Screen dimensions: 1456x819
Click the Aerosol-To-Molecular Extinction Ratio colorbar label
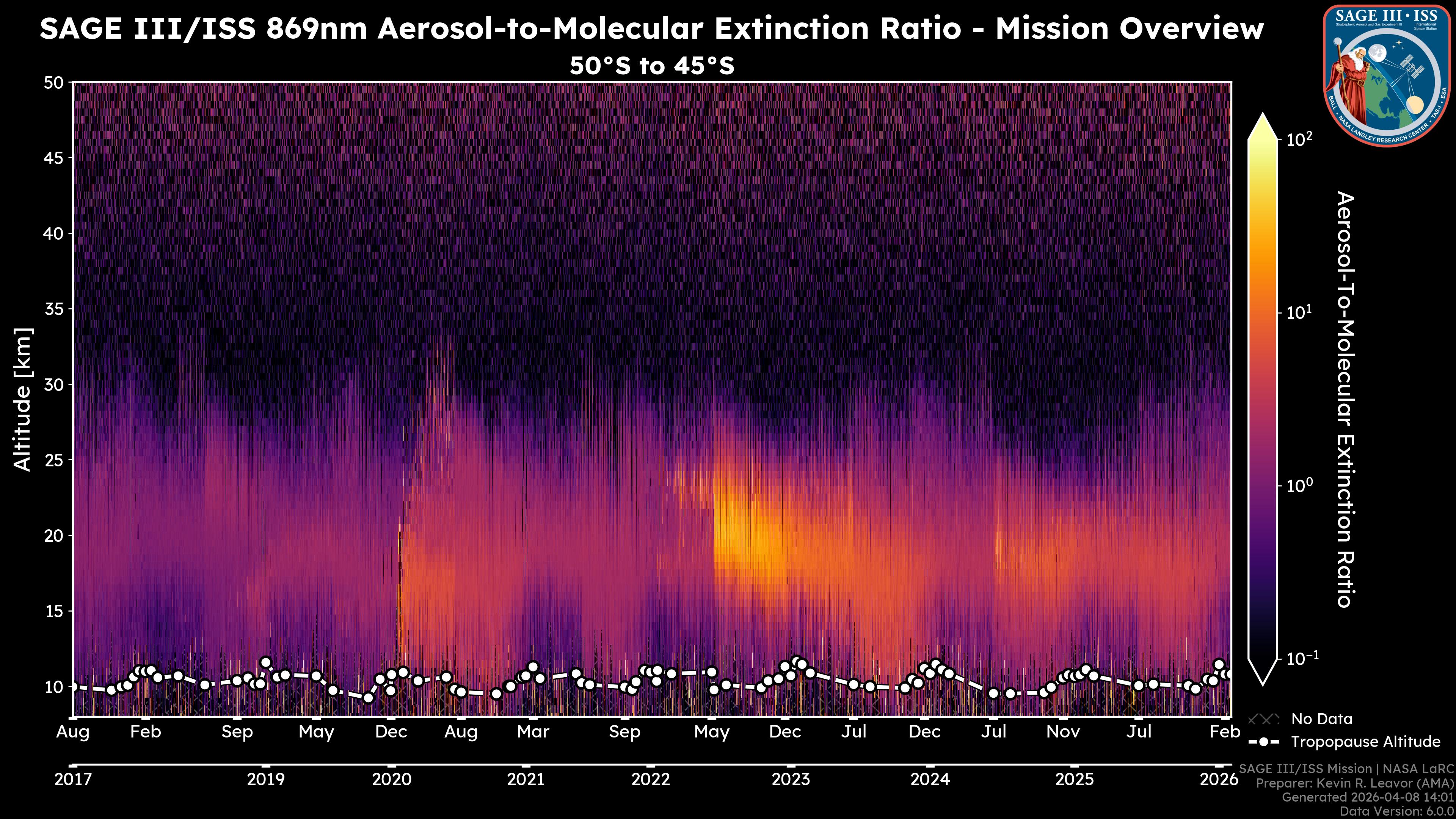pyautogui.click(x=1346, y=399)
